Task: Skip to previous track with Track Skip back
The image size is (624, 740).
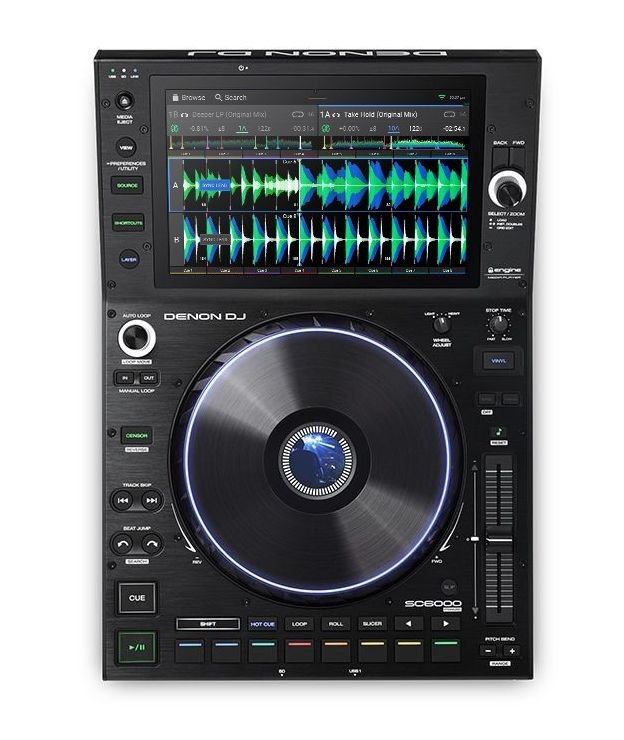Action: 123,500
